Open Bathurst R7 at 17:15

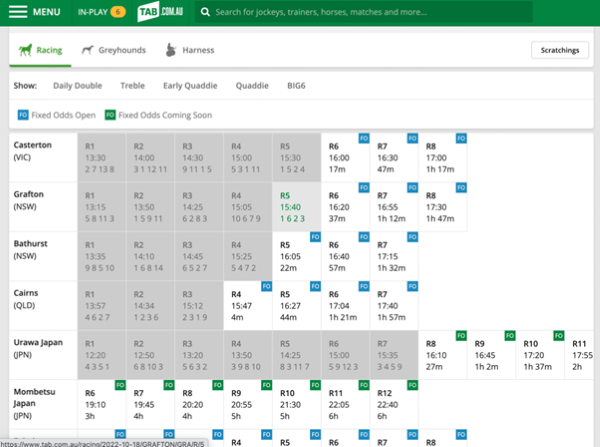[394, 256]
